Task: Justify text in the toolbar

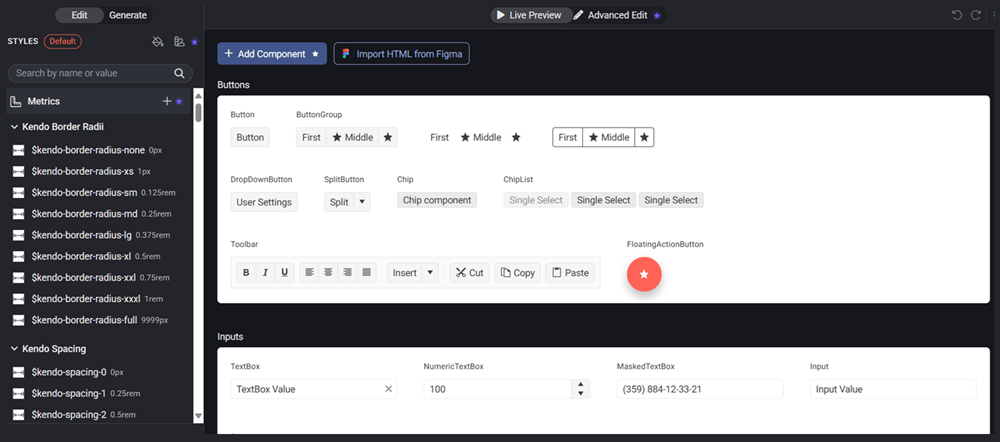Action: tap(367, 273)
